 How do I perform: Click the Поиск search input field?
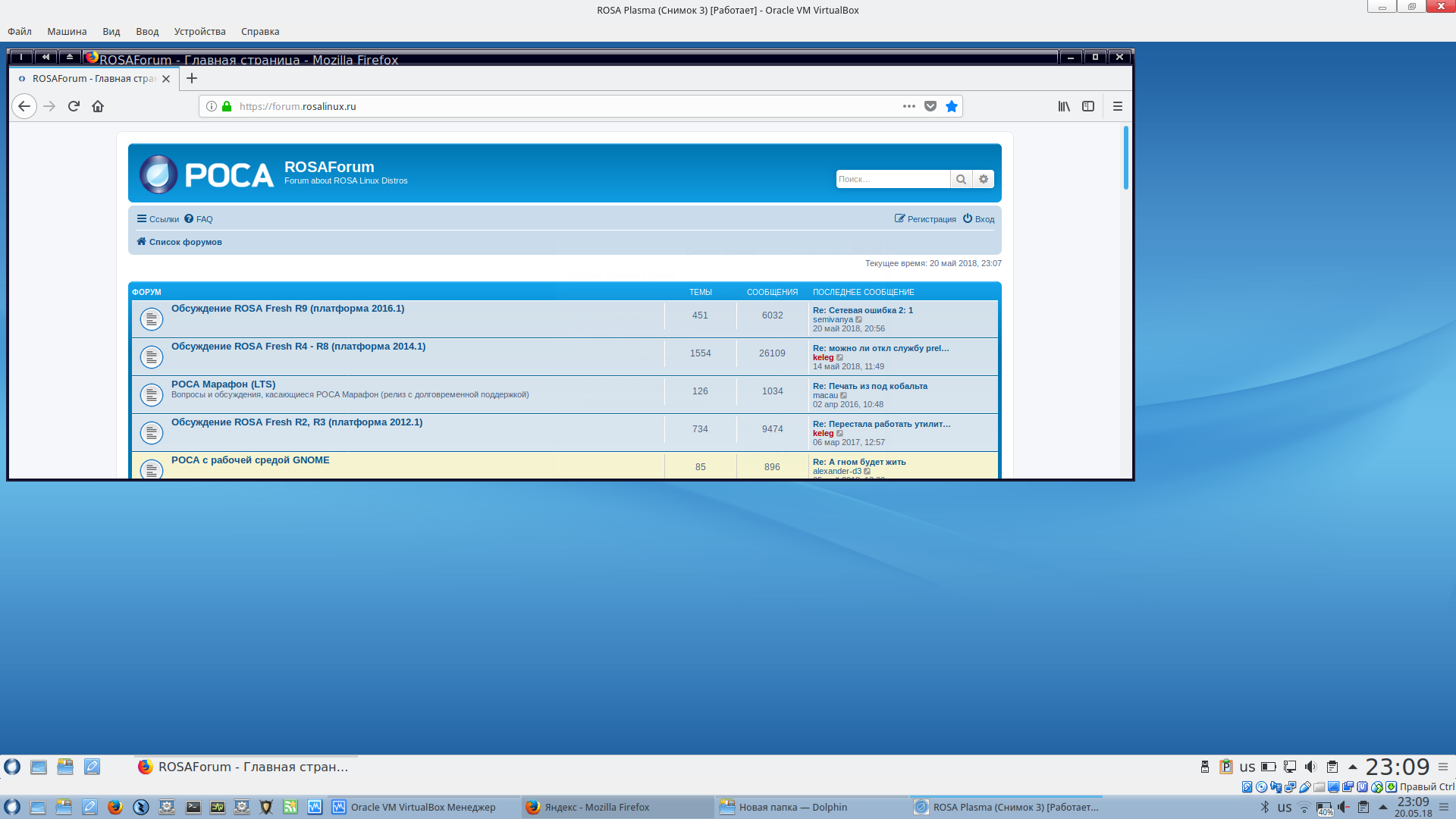(x=892, y=179)
